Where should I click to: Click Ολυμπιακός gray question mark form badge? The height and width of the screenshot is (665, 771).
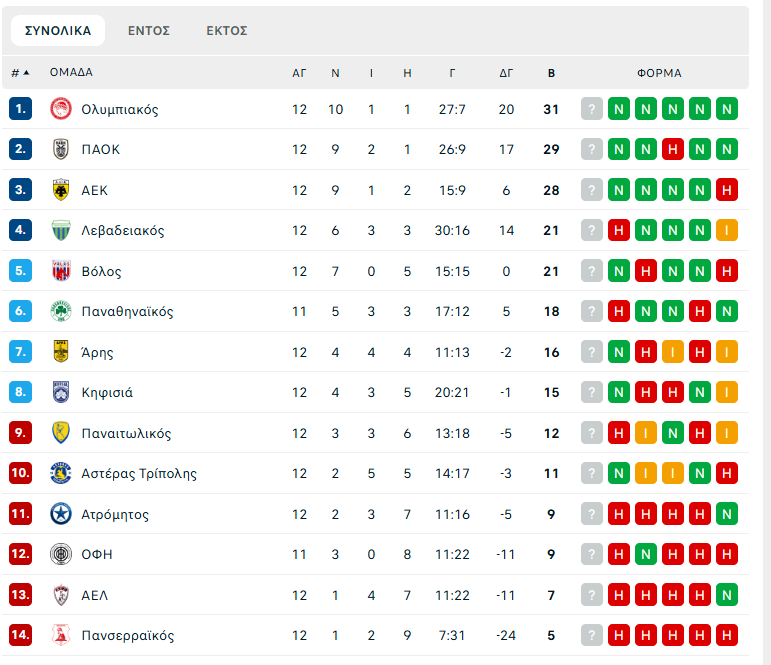pyautogui.click(x=592, y=109)
